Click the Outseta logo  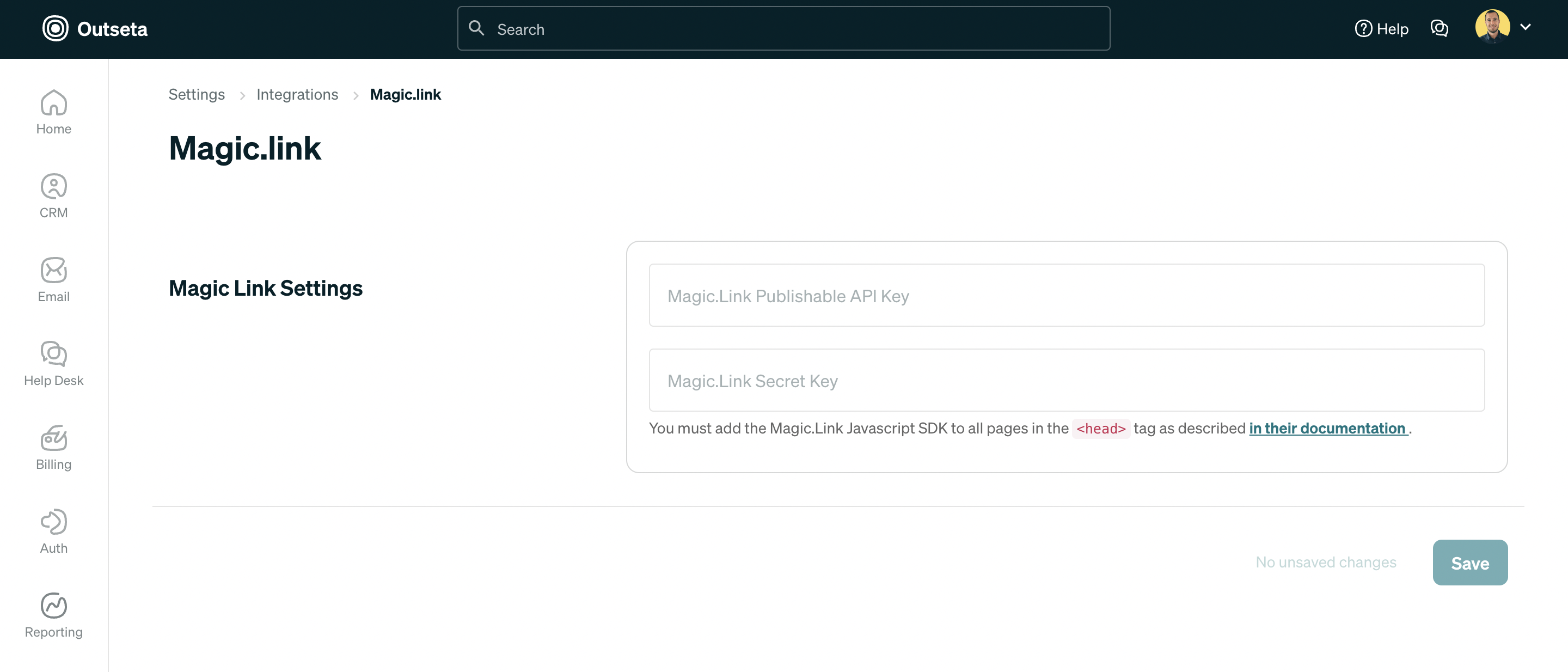point(95,29)
